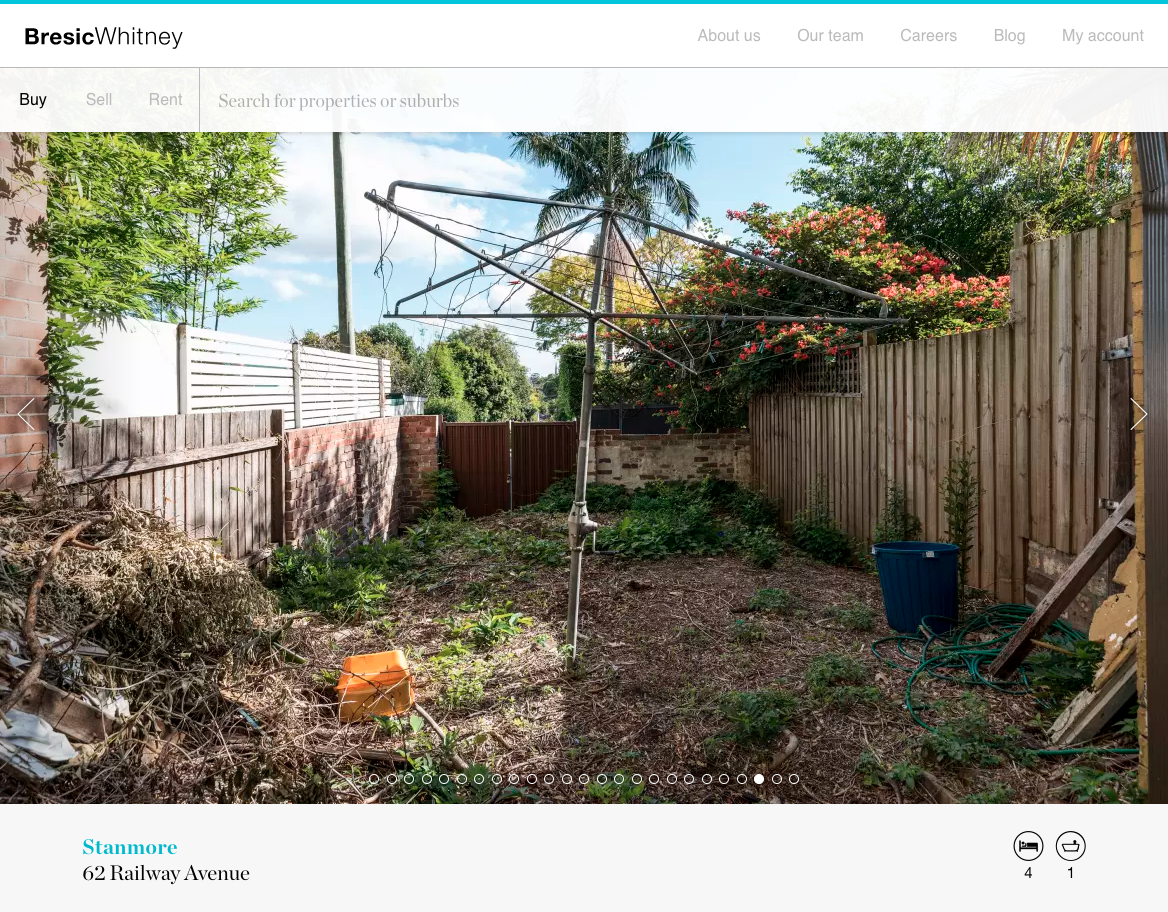This screenshot has width=1168, height=912.
Task: Show the previous property photo arrow
Action: click(26, 414)
